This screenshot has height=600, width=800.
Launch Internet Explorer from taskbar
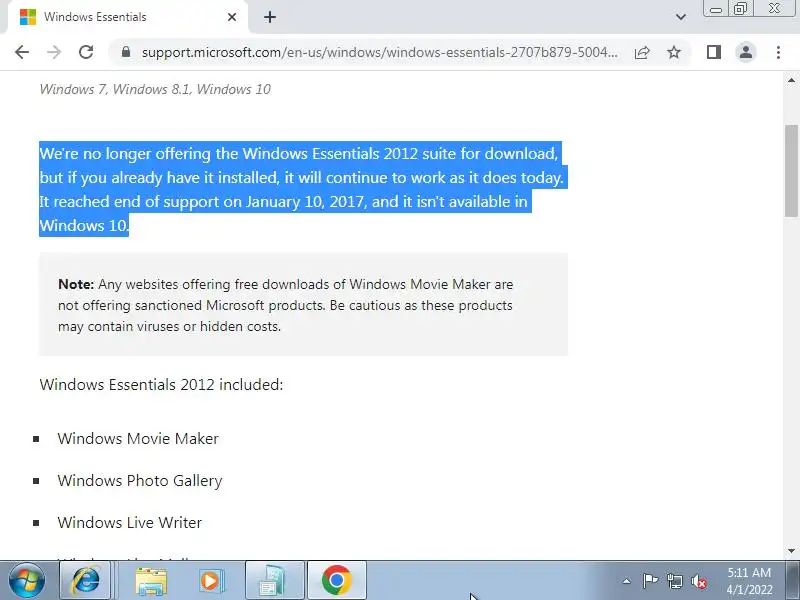pyautogui.click(x=85, y=581)
